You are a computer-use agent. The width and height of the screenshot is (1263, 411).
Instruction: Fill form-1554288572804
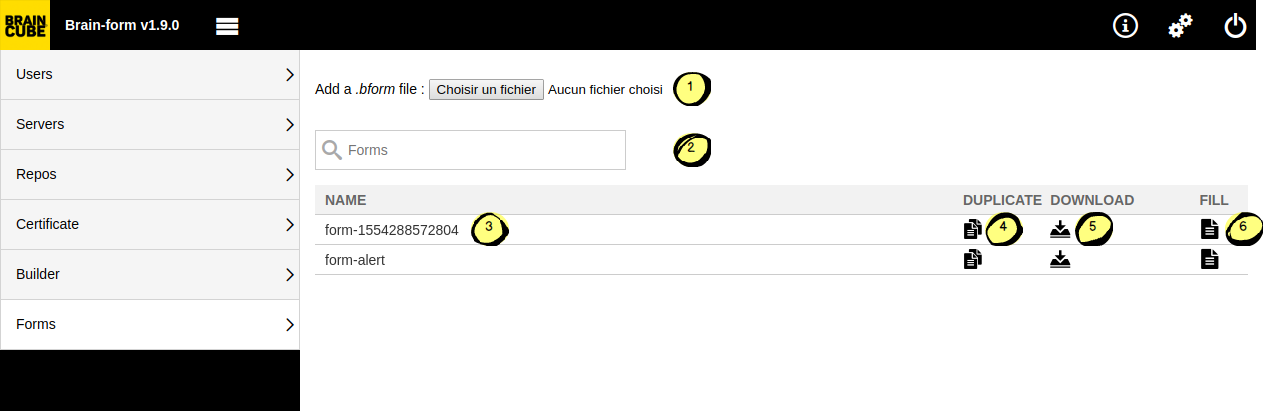(x=1209, y=230)
